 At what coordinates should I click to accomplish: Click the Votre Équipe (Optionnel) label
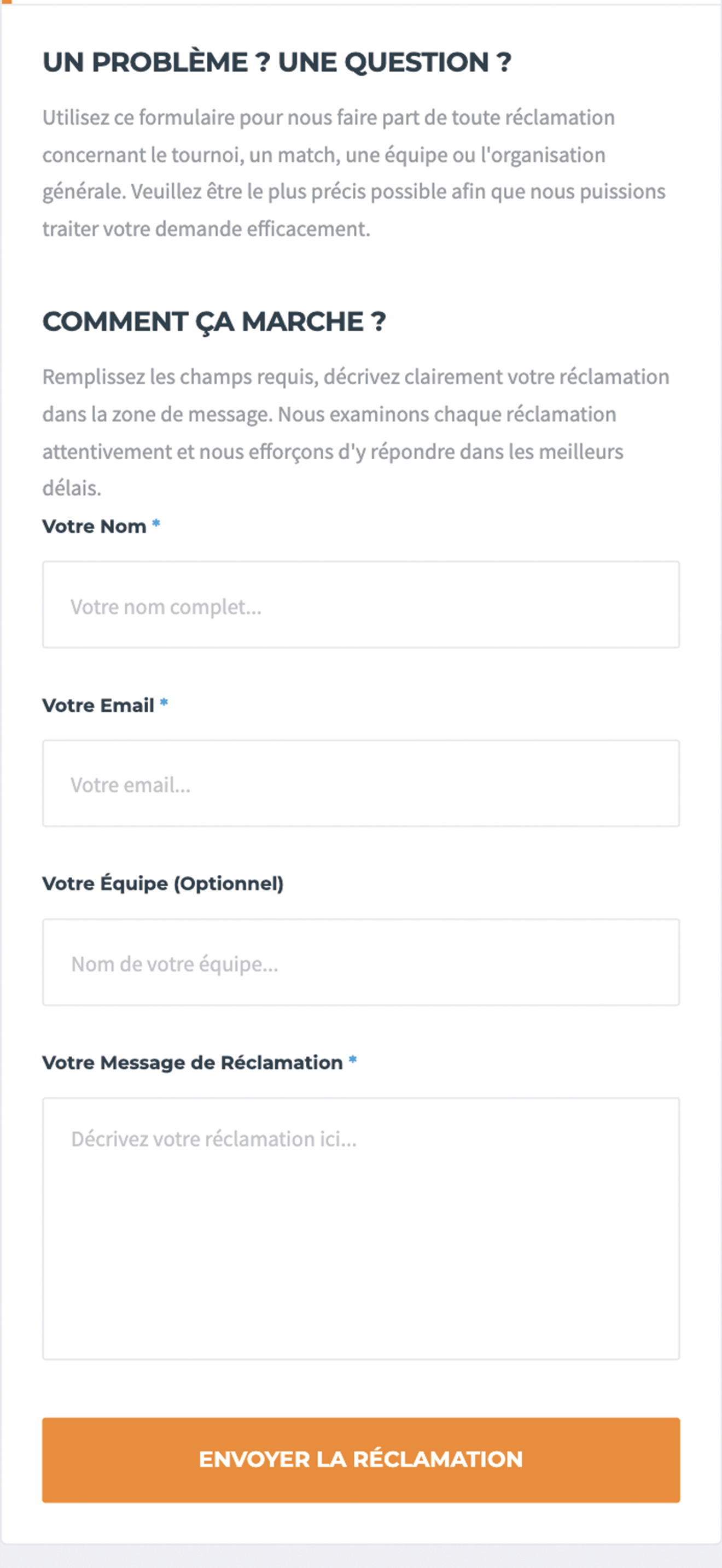pyautogui.click(x=162, y=883)
